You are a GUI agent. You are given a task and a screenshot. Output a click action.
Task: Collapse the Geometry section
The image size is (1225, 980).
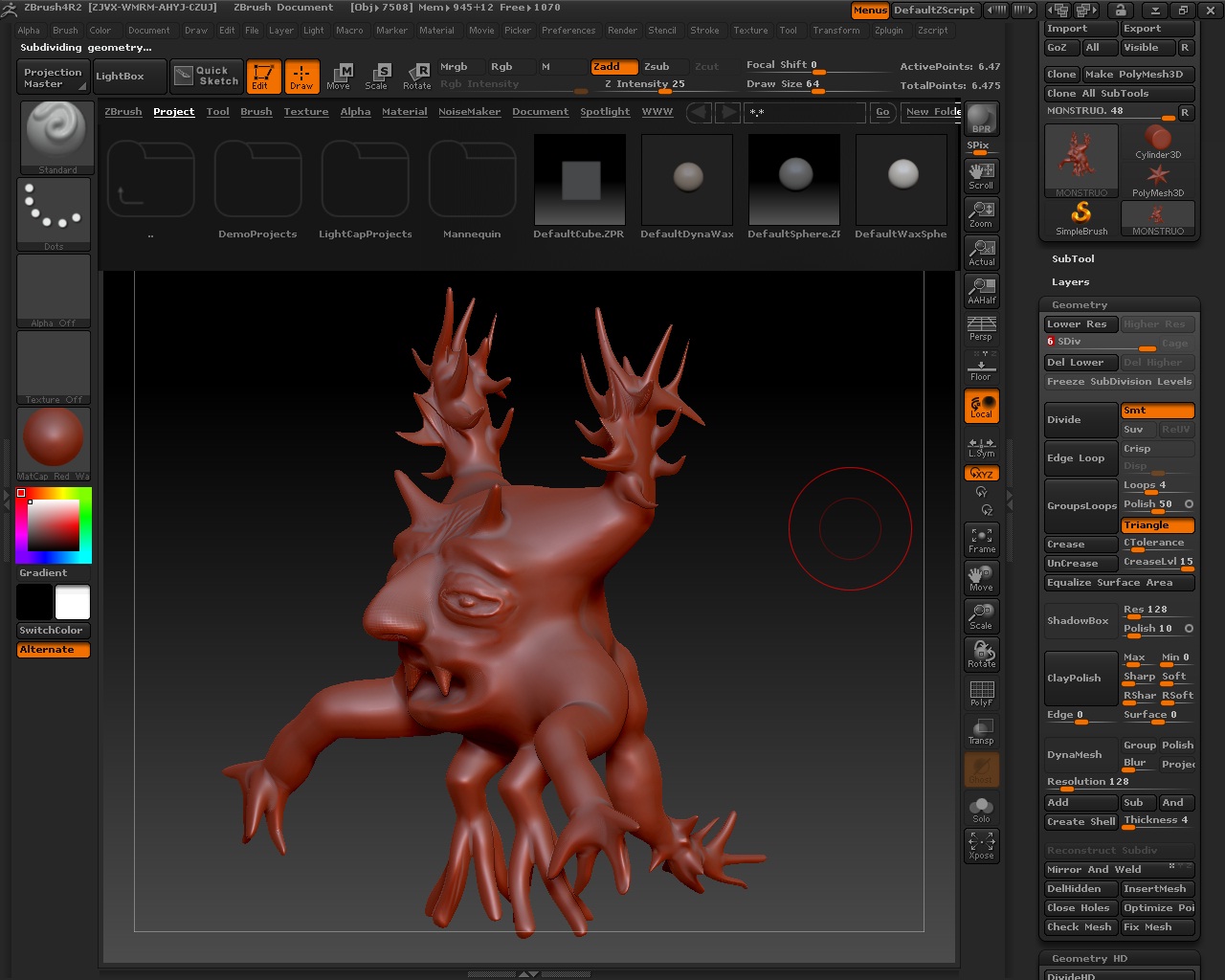coord(1079,305)
